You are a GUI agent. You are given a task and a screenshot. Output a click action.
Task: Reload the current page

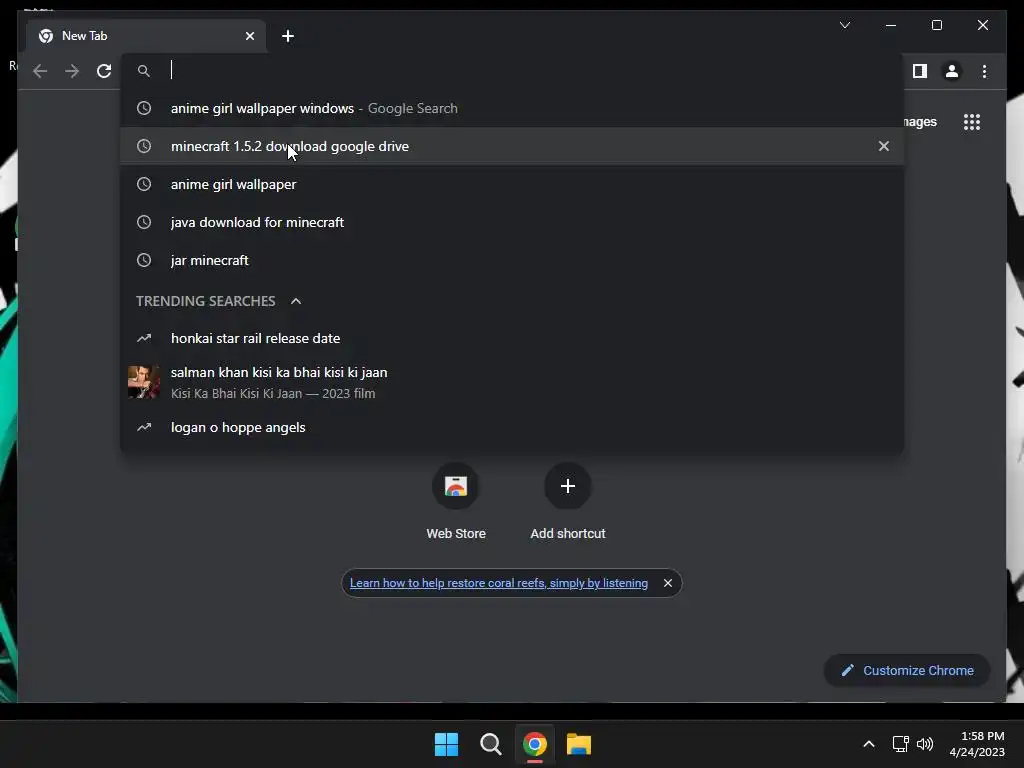click(104, 71)
